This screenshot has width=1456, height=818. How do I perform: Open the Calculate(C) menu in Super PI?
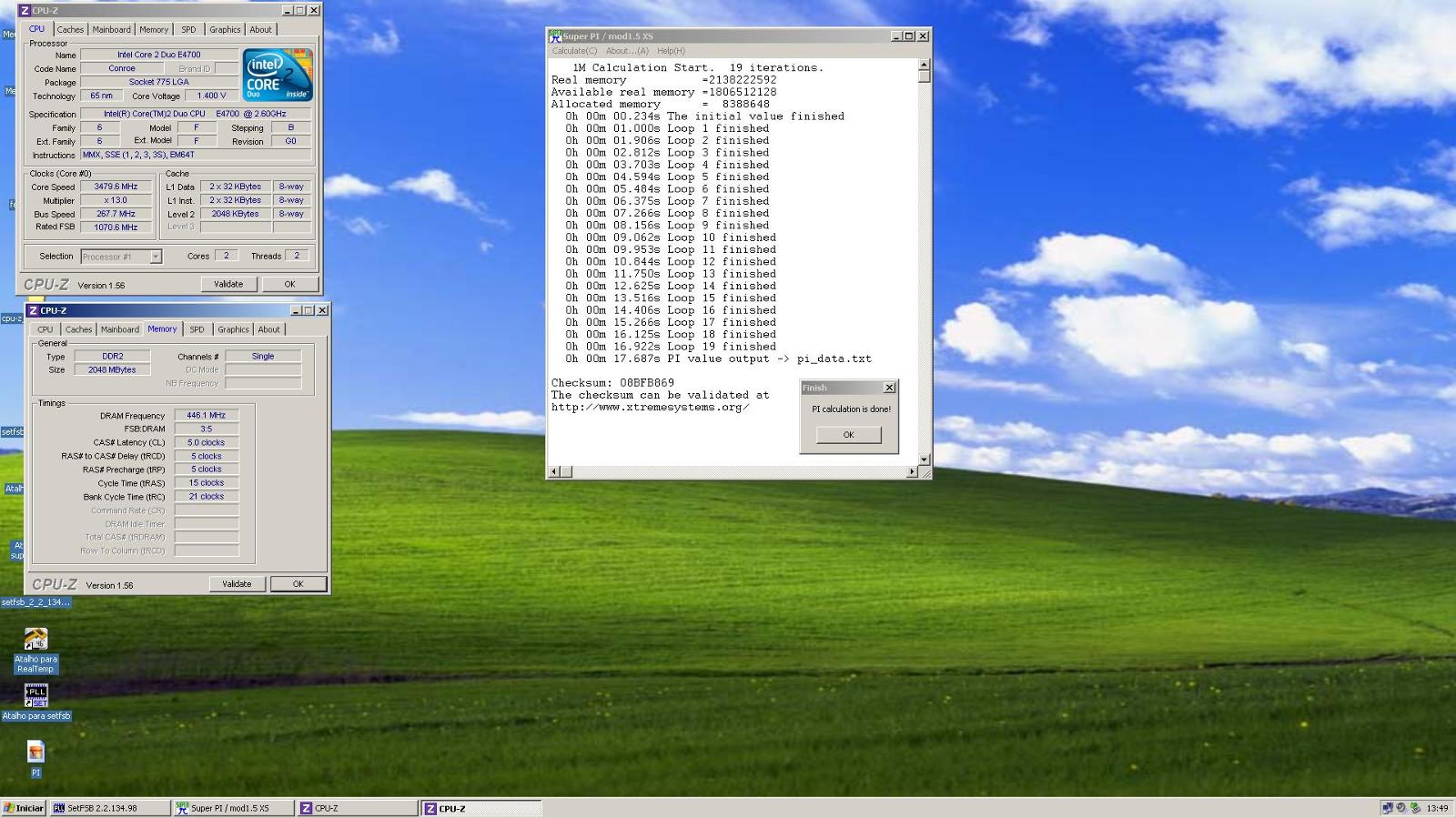pyautogui.click(x=574, y=51)
